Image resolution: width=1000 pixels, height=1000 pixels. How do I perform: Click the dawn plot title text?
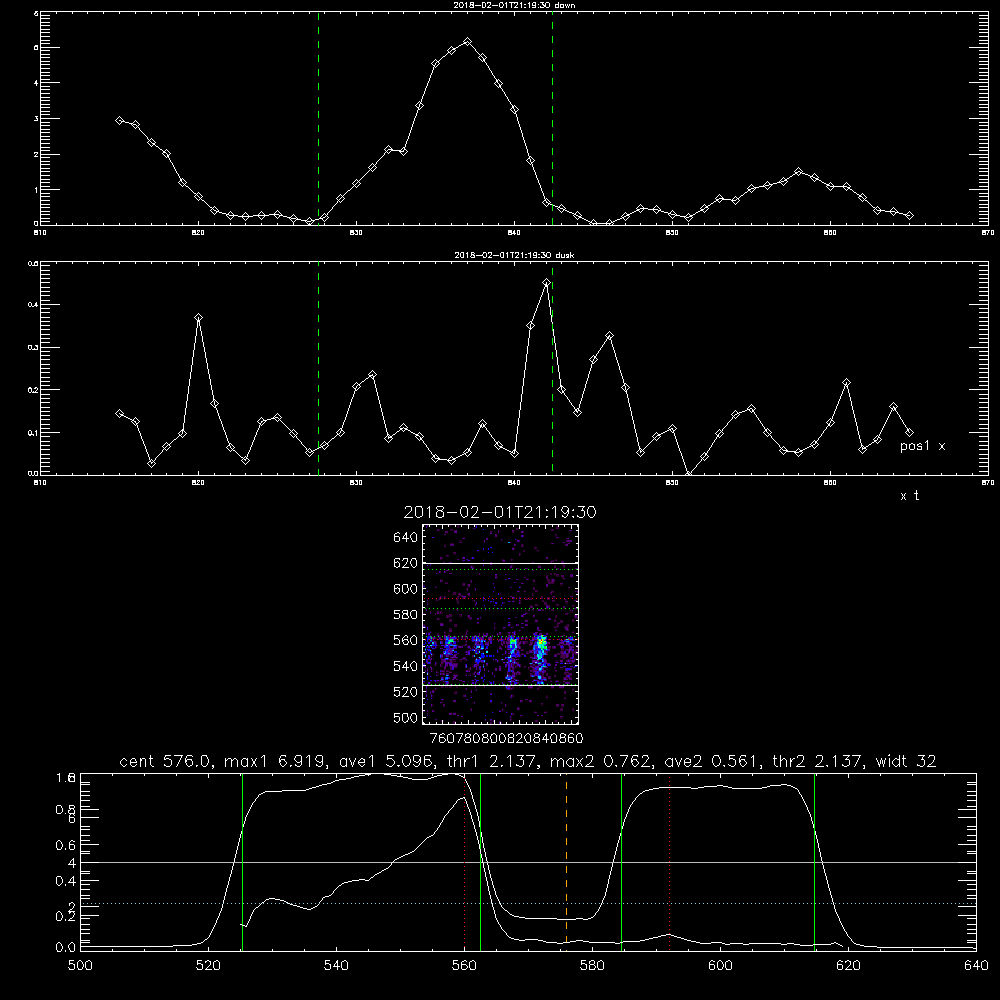point(514,4)
